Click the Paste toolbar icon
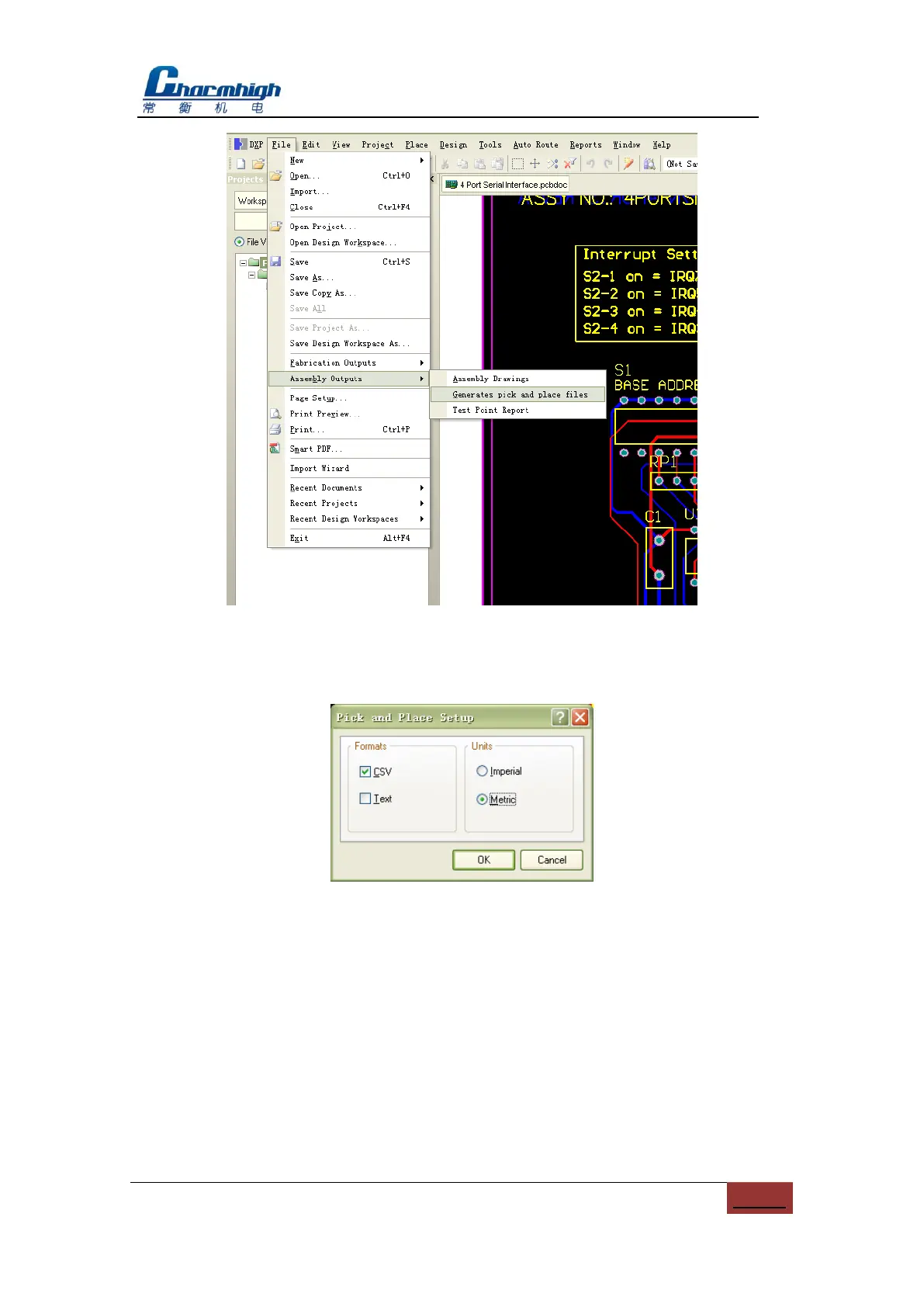This screenshot has height=1307, width=924. [480, 164]
